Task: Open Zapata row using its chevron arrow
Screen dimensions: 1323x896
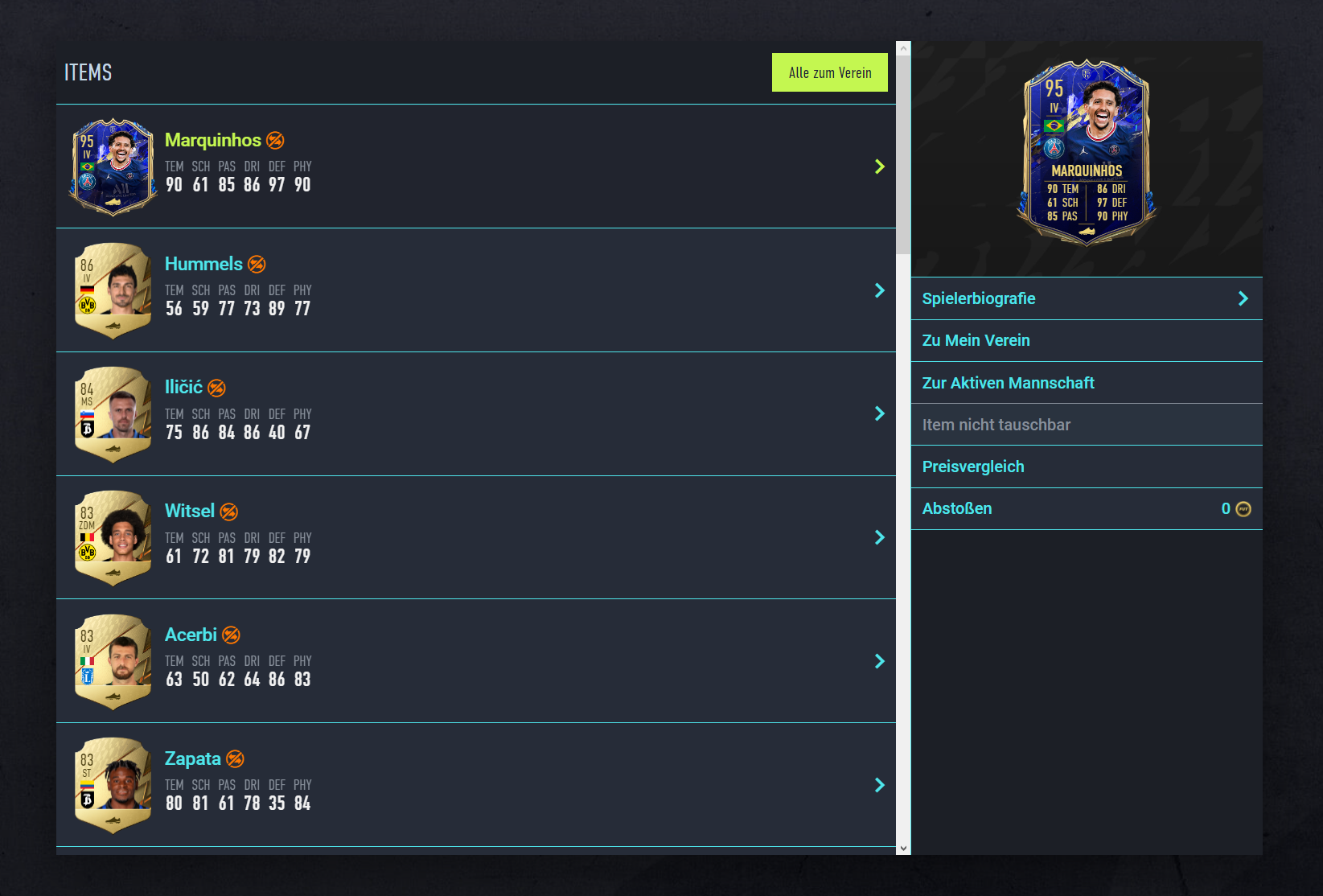Action: click(879, 785)
